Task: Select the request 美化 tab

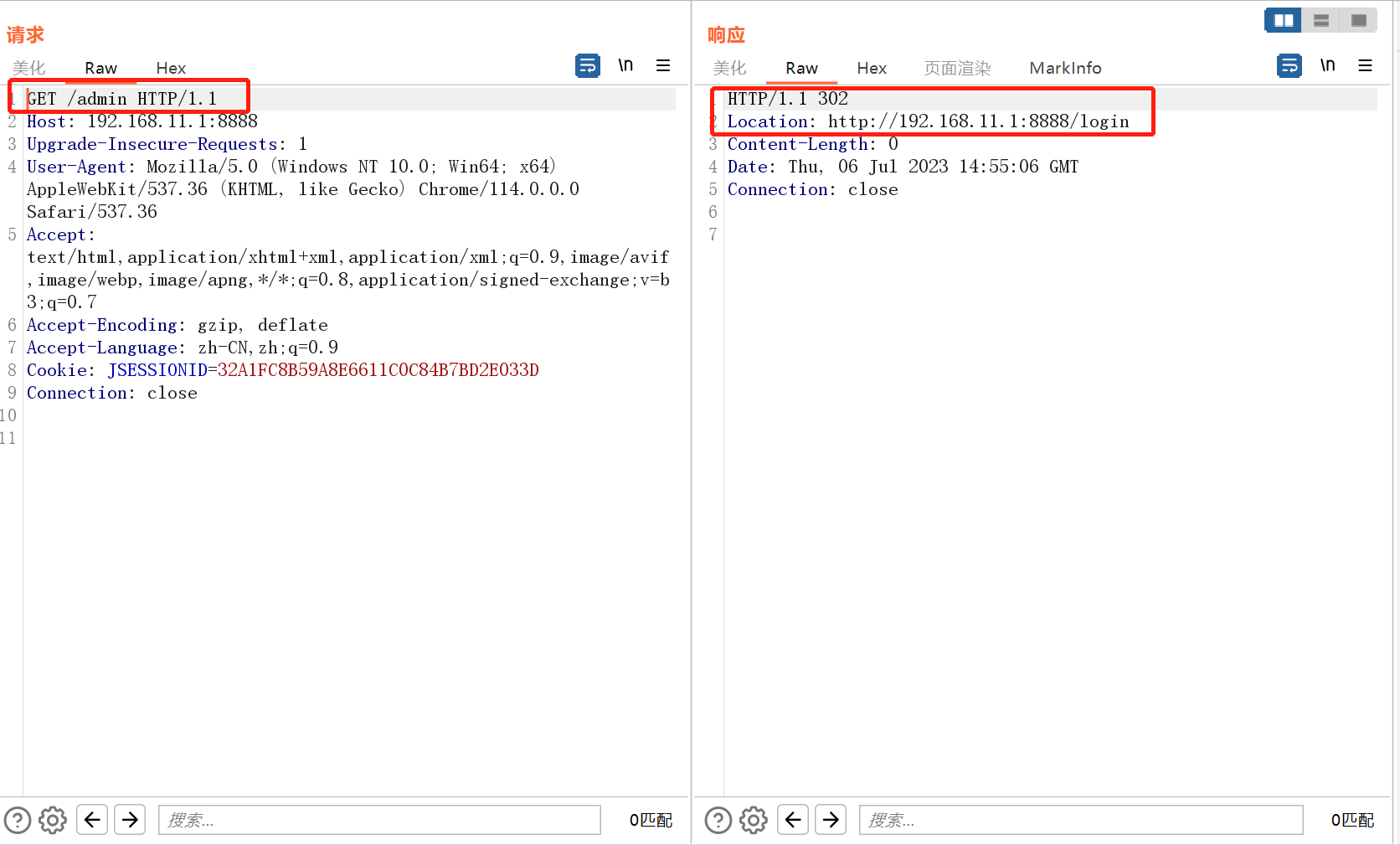Action: pyautogui.click(x=29, y=68)
